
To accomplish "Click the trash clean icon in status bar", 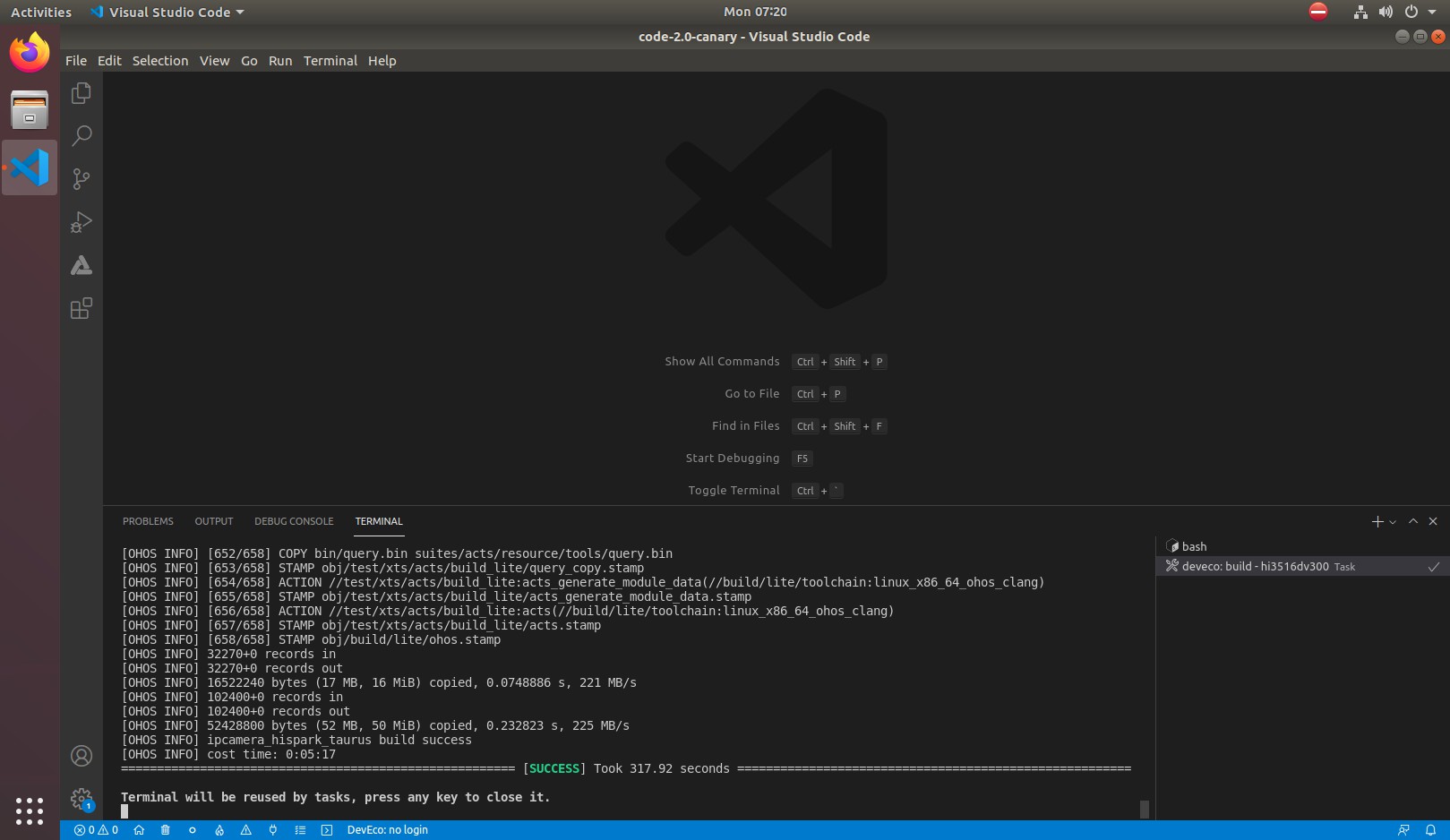I will (166, 830).
